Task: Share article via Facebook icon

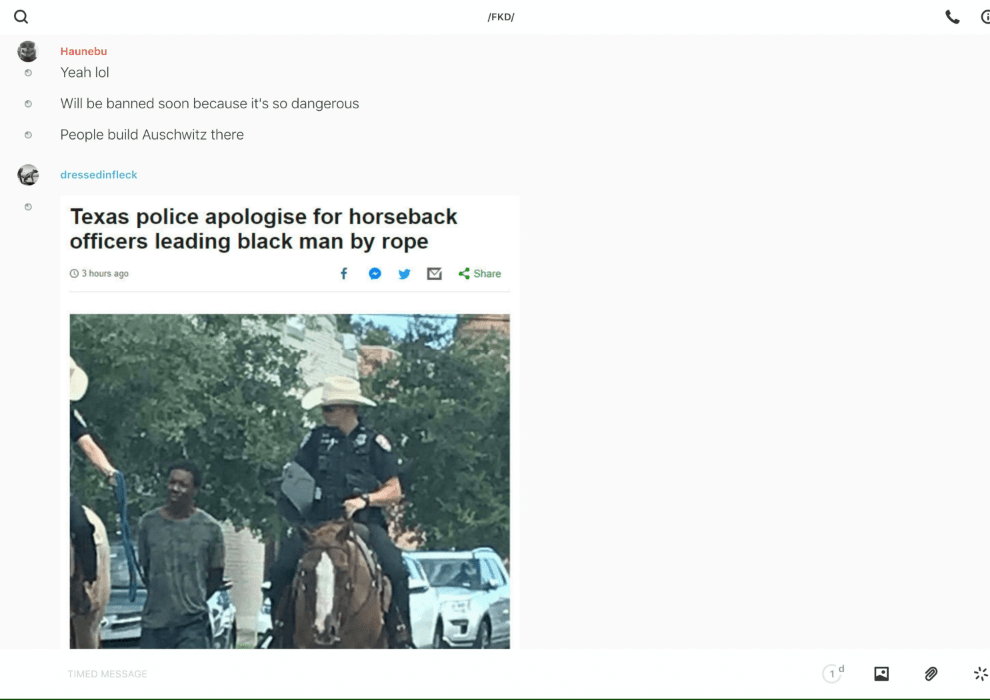Action: coord(344,274)
